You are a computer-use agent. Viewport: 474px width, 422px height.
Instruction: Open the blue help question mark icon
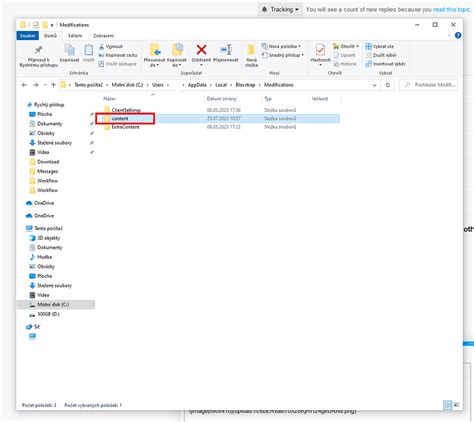tap(458, 35)
